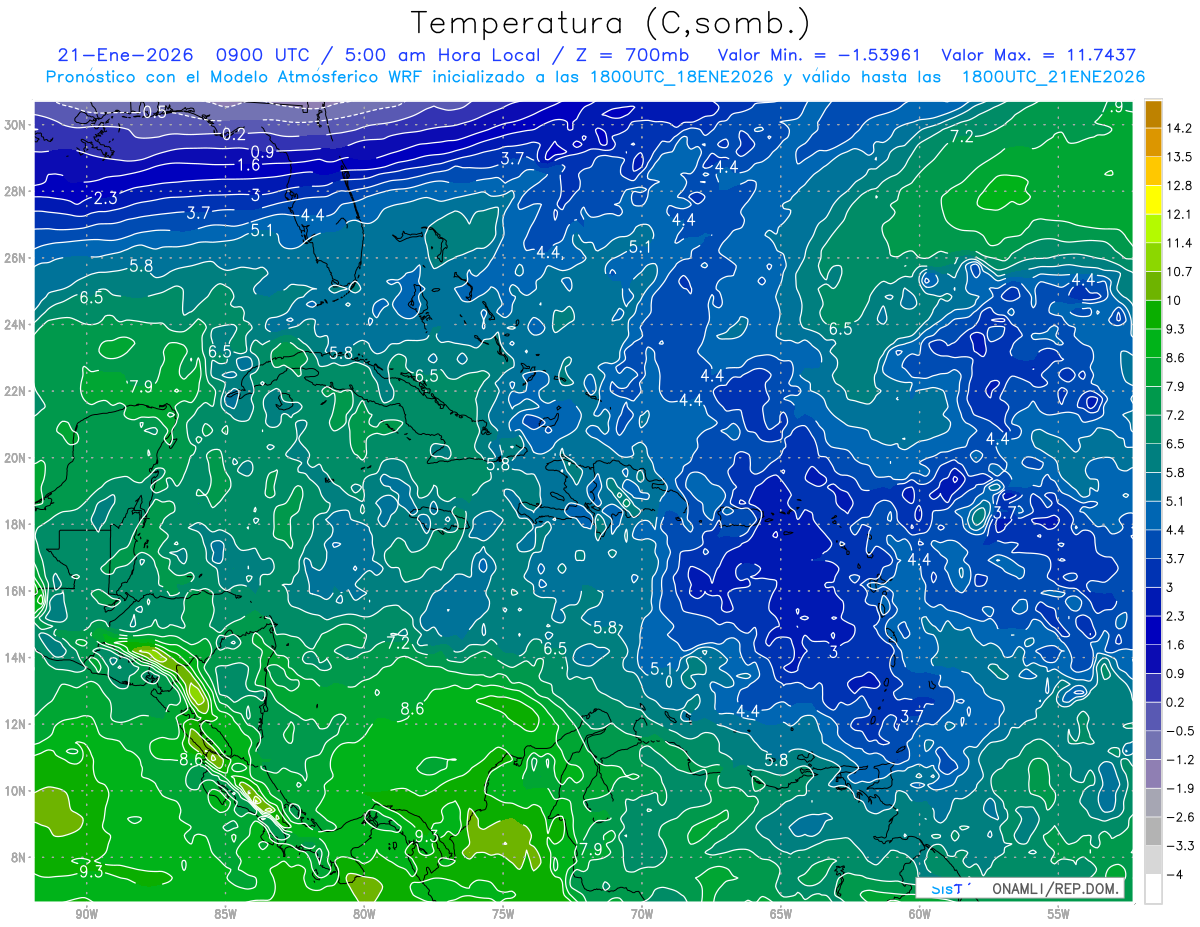Click the "14N" latitude axis label
This screenshot has width=1200, height=927.
click(17, 657)
